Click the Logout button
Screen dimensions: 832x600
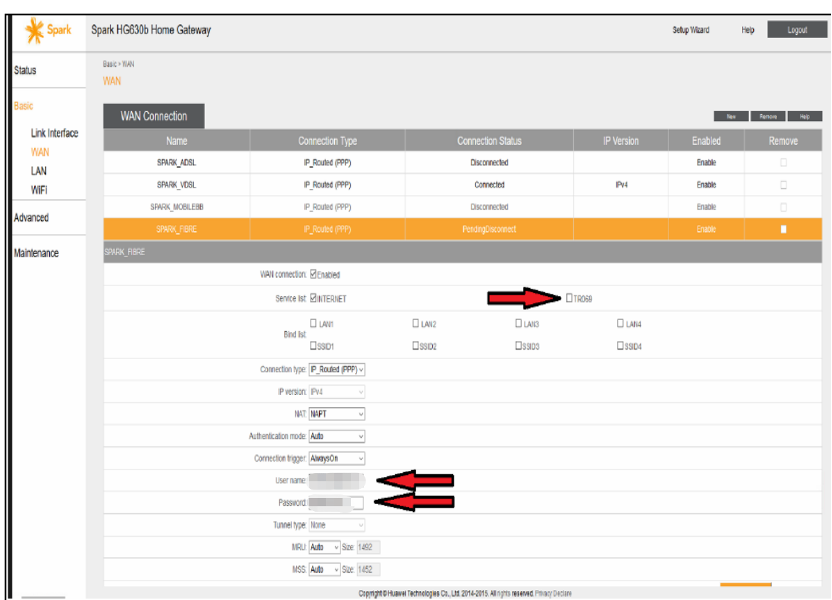click(797, 30)
